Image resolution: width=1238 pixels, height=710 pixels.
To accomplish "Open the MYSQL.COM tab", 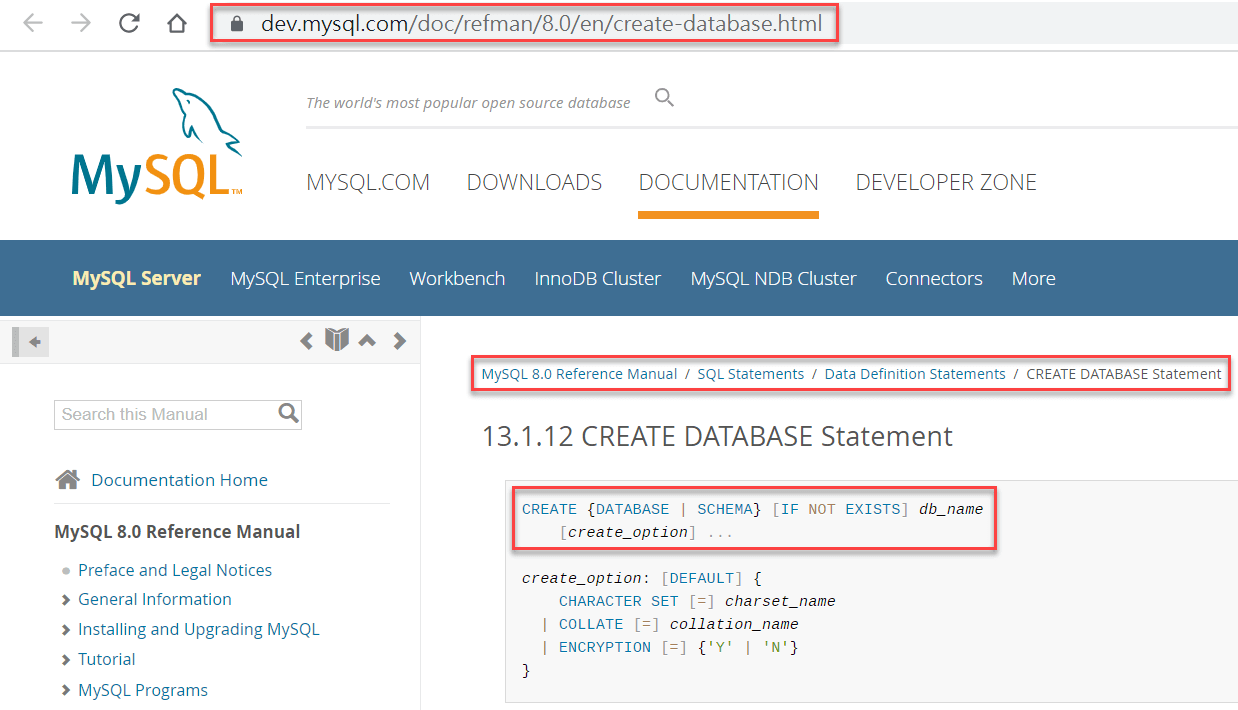I will [368, 183].
